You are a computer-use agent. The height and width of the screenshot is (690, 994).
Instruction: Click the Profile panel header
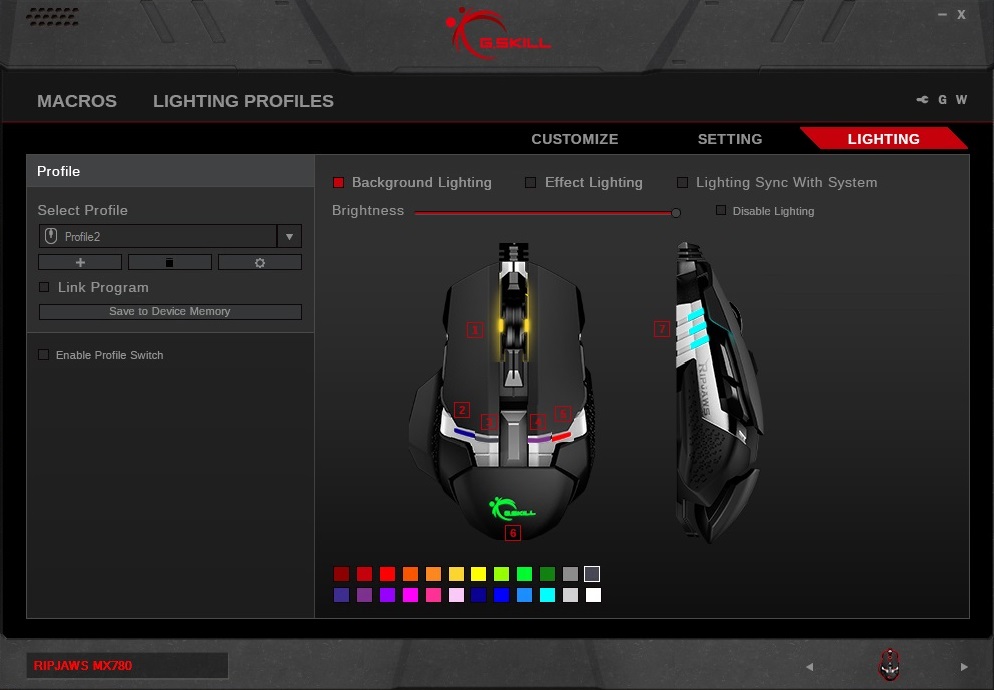(170, 171)
